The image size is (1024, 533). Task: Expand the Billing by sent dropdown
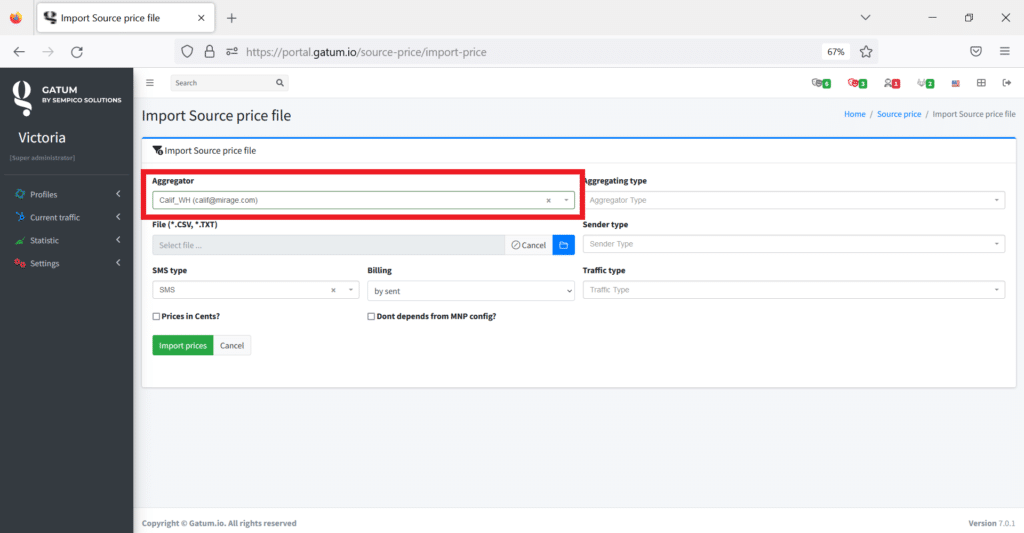click(471, 290)
